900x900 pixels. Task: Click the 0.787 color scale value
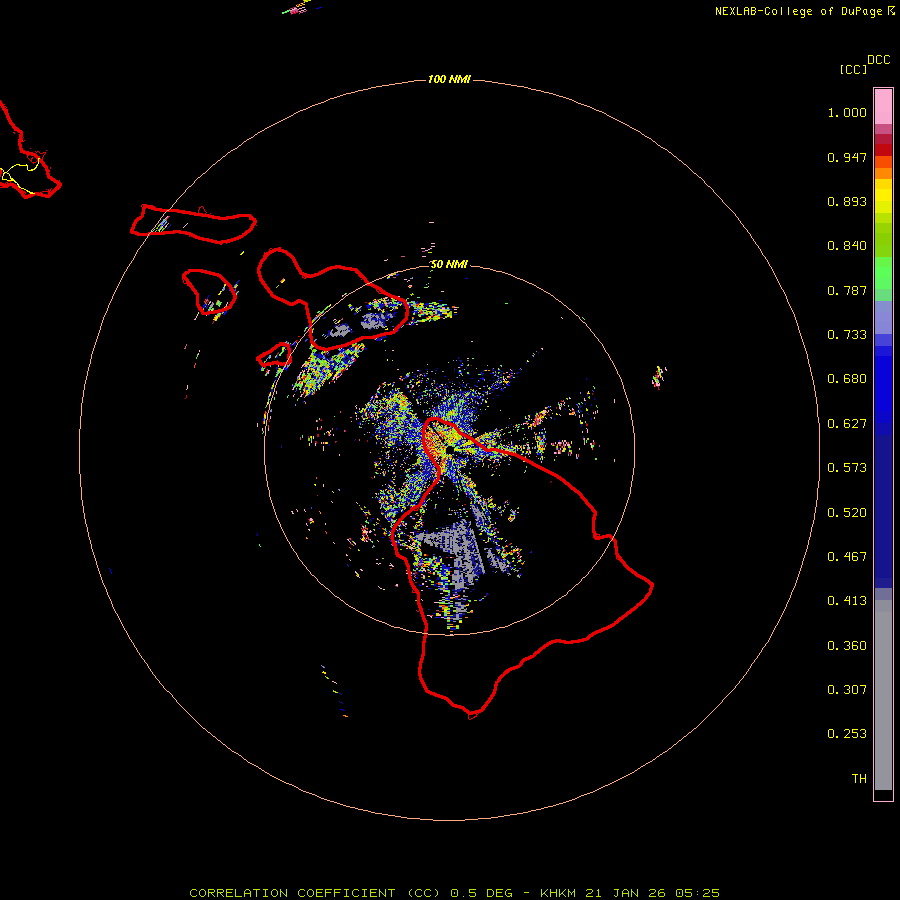(x=847, y=290)
